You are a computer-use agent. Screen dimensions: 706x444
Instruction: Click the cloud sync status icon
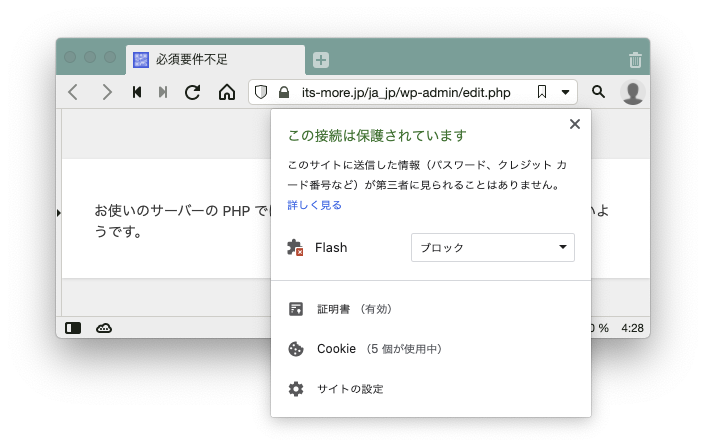click(x=104, y=327)
